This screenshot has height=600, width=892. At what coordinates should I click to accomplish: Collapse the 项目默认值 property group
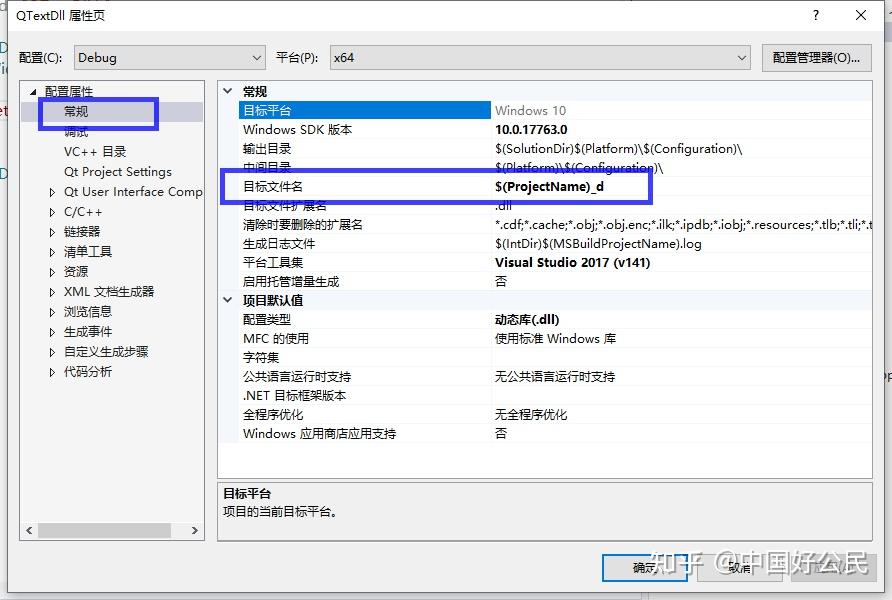point(228,300)
